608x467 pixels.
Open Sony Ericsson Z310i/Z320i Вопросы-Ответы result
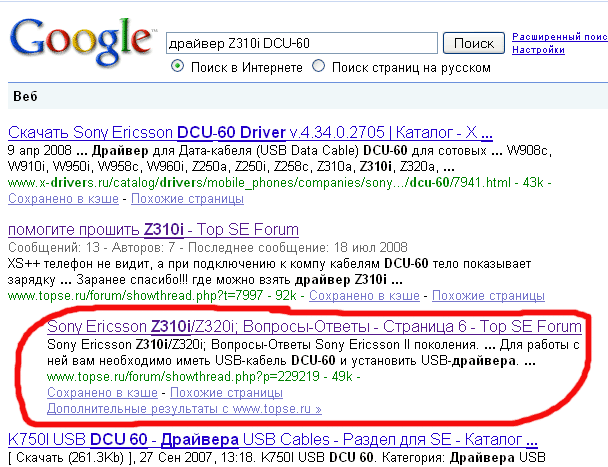(x=314, y=327)
